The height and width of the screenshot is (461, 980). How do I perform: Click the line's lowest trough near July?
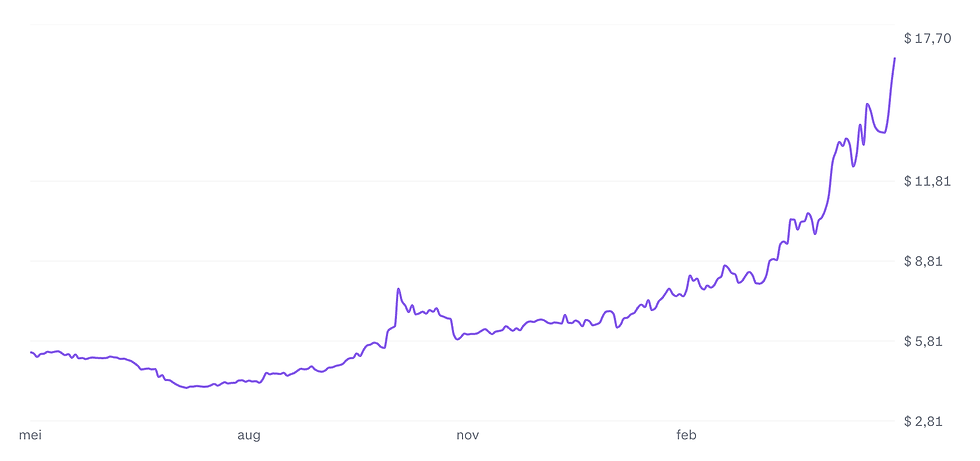pyautogui.click(x=187, y=388)
